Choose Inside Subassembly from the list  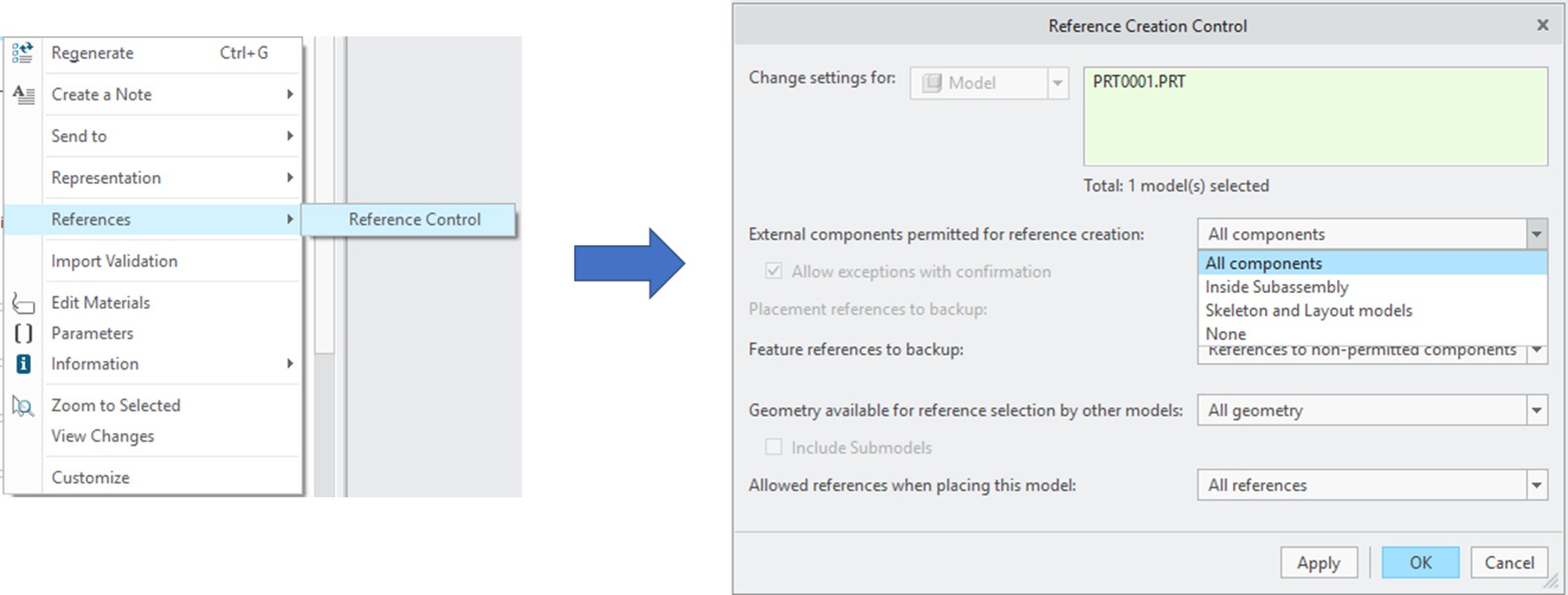[1277, 287]
